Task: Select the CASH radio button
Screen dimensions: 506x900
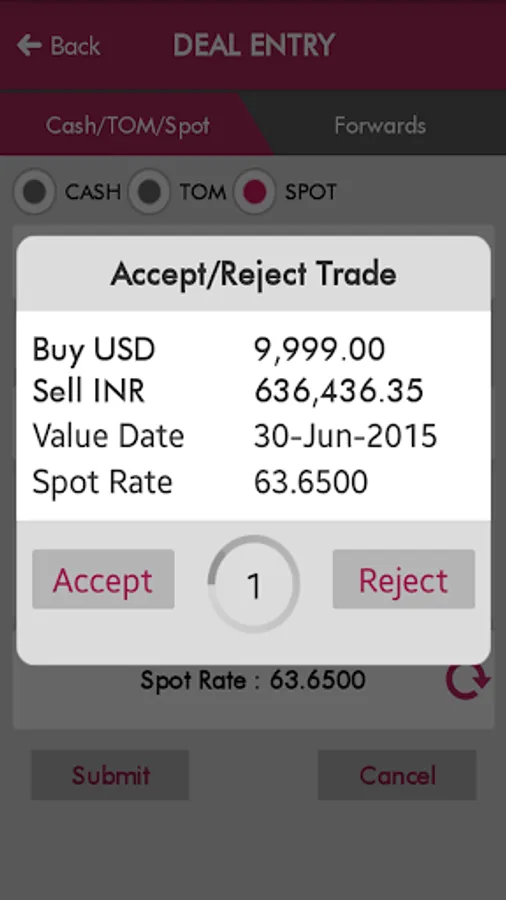Action: click(x=34, y=192)
